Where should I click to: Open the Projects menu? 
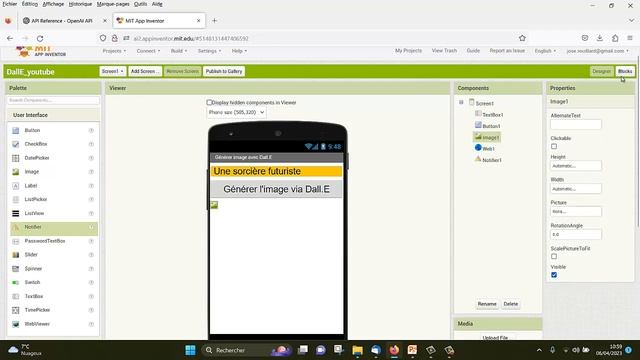pyautogui.click(x=114, y=51)
